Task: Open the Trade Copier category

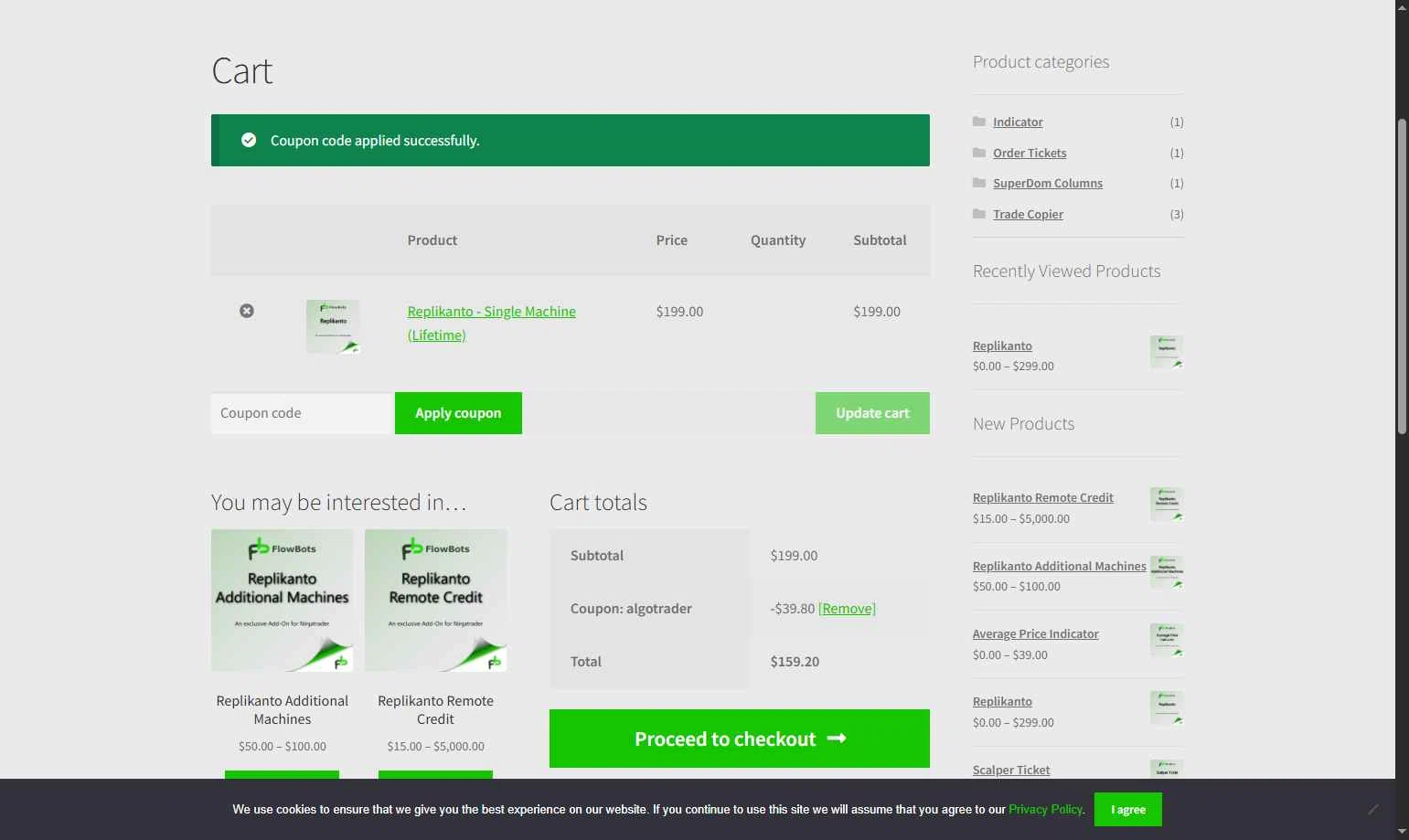Action: click(x=1028, y=214)
